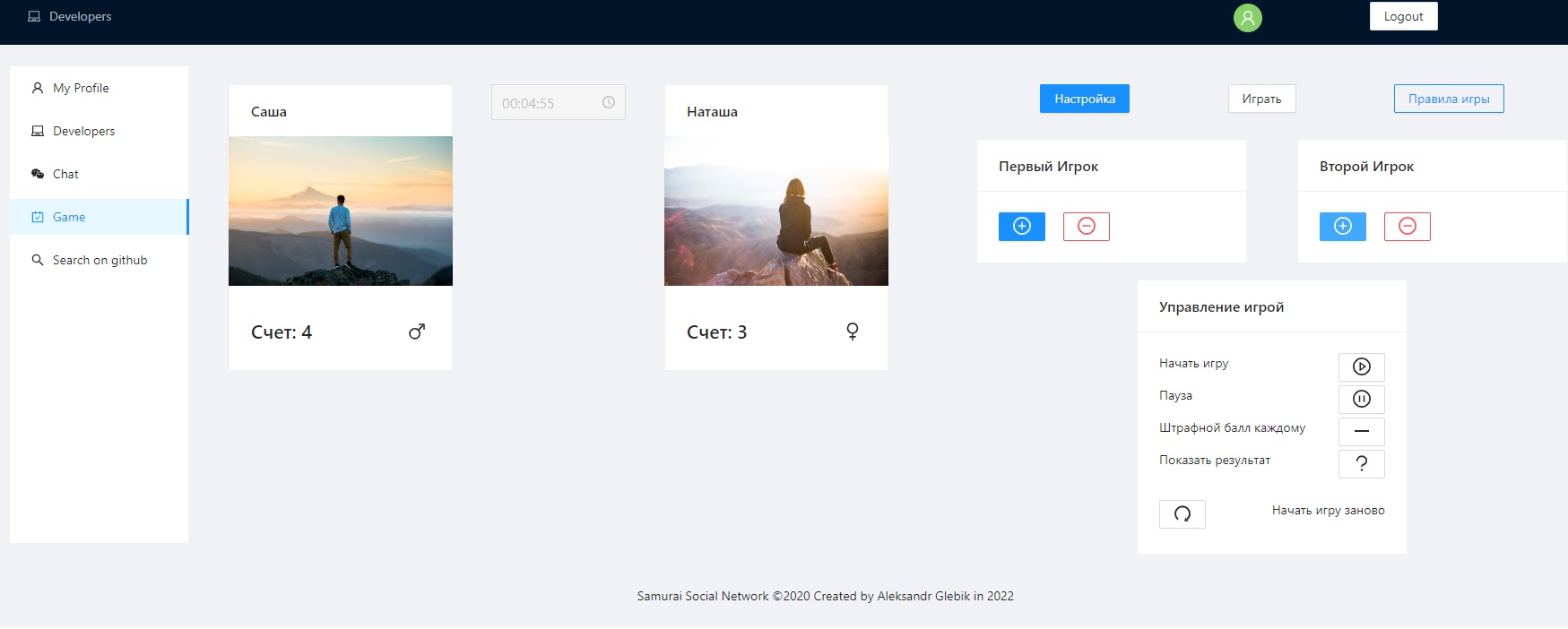This screenshot has height=629, width=1568.
Task: Open Правила игры
Action: (x=1449, y=99)
